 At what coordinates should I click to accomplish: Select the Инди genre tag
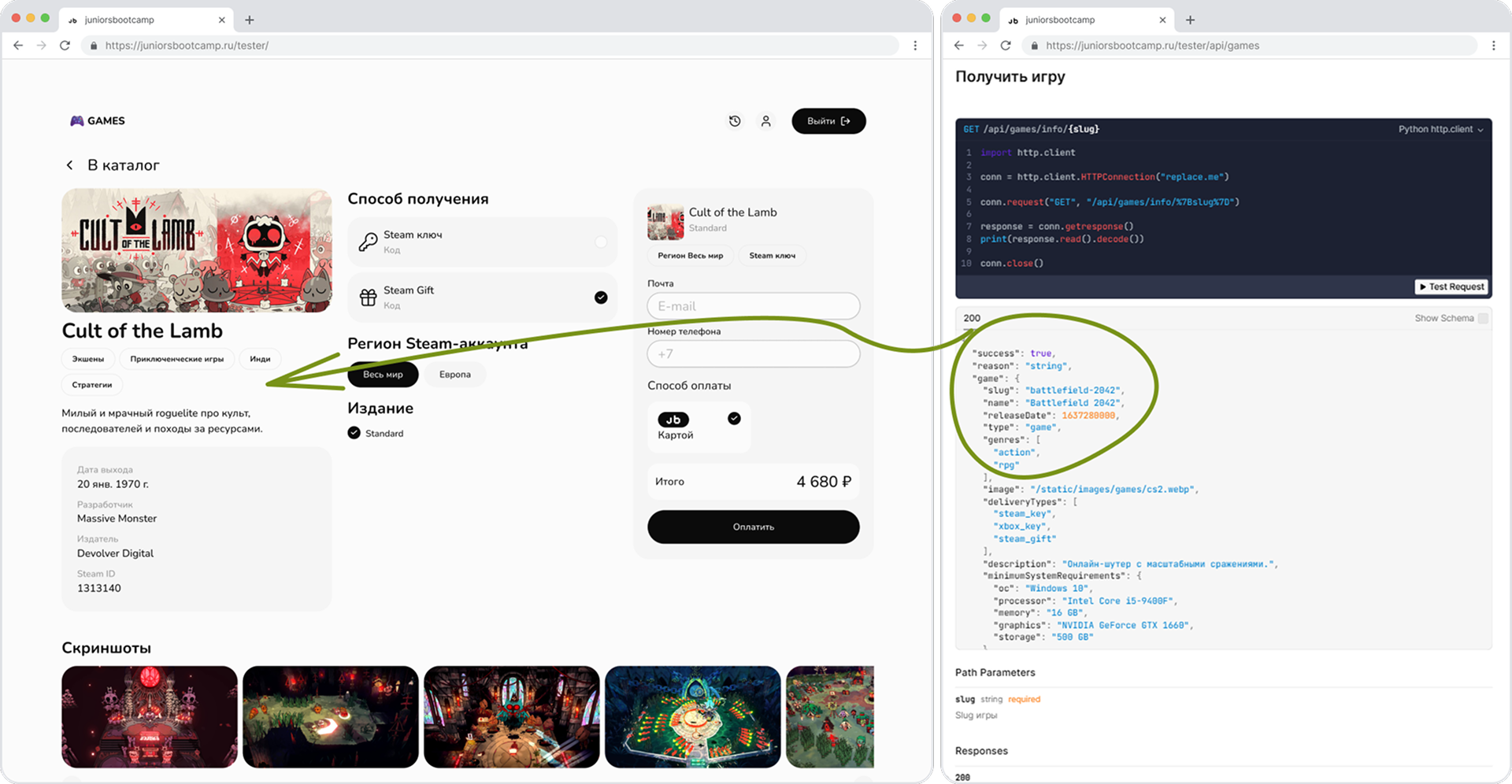[260, 359]
